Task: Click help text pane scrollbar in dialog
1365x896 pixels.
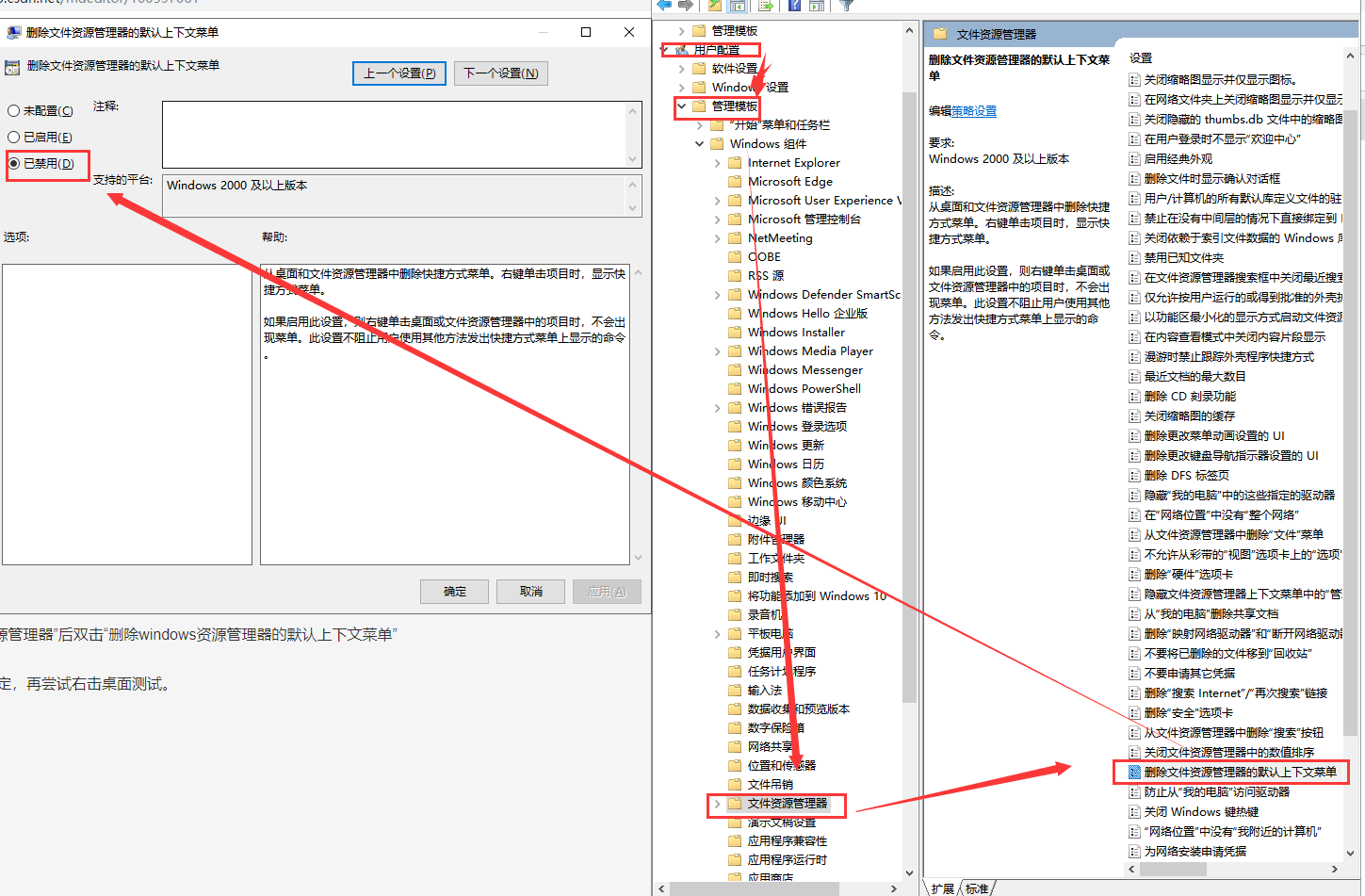Action: click(638, 415)
